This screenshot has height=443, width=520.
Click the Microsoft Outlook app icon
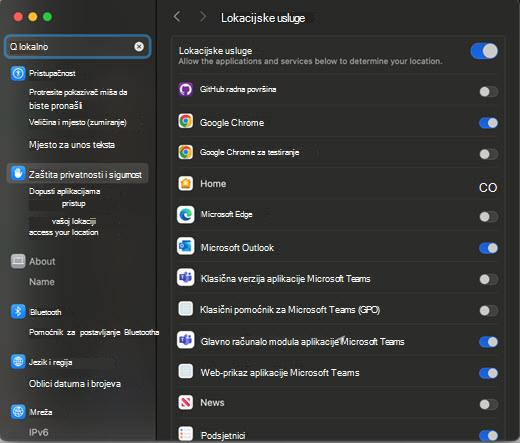186,246
